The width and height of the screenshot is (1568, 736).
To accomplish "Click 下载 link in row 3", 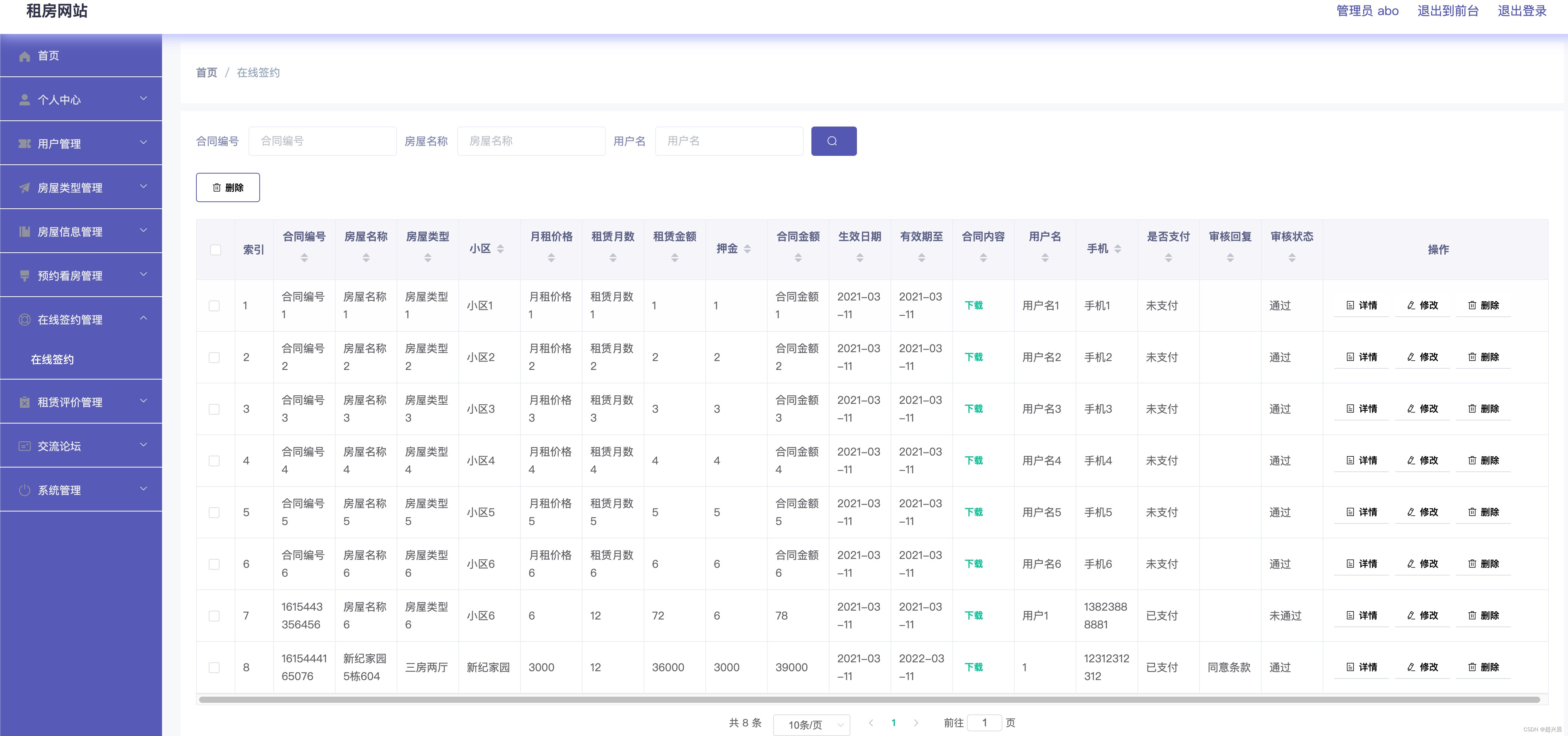I will [974, 409].
